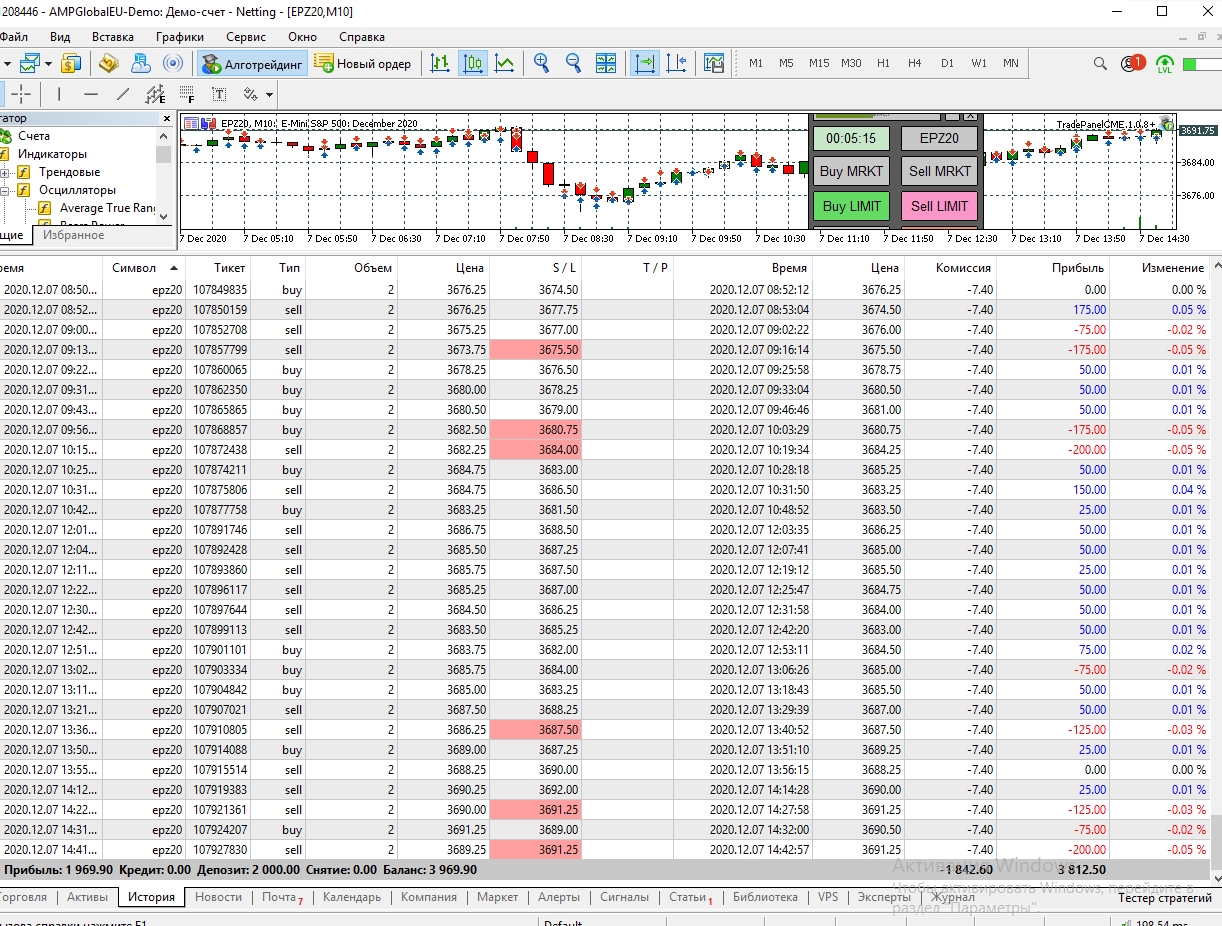Screen dimensions: 1222x926
Task: Select the crosshair cursor tool
Action: point(21,94)
